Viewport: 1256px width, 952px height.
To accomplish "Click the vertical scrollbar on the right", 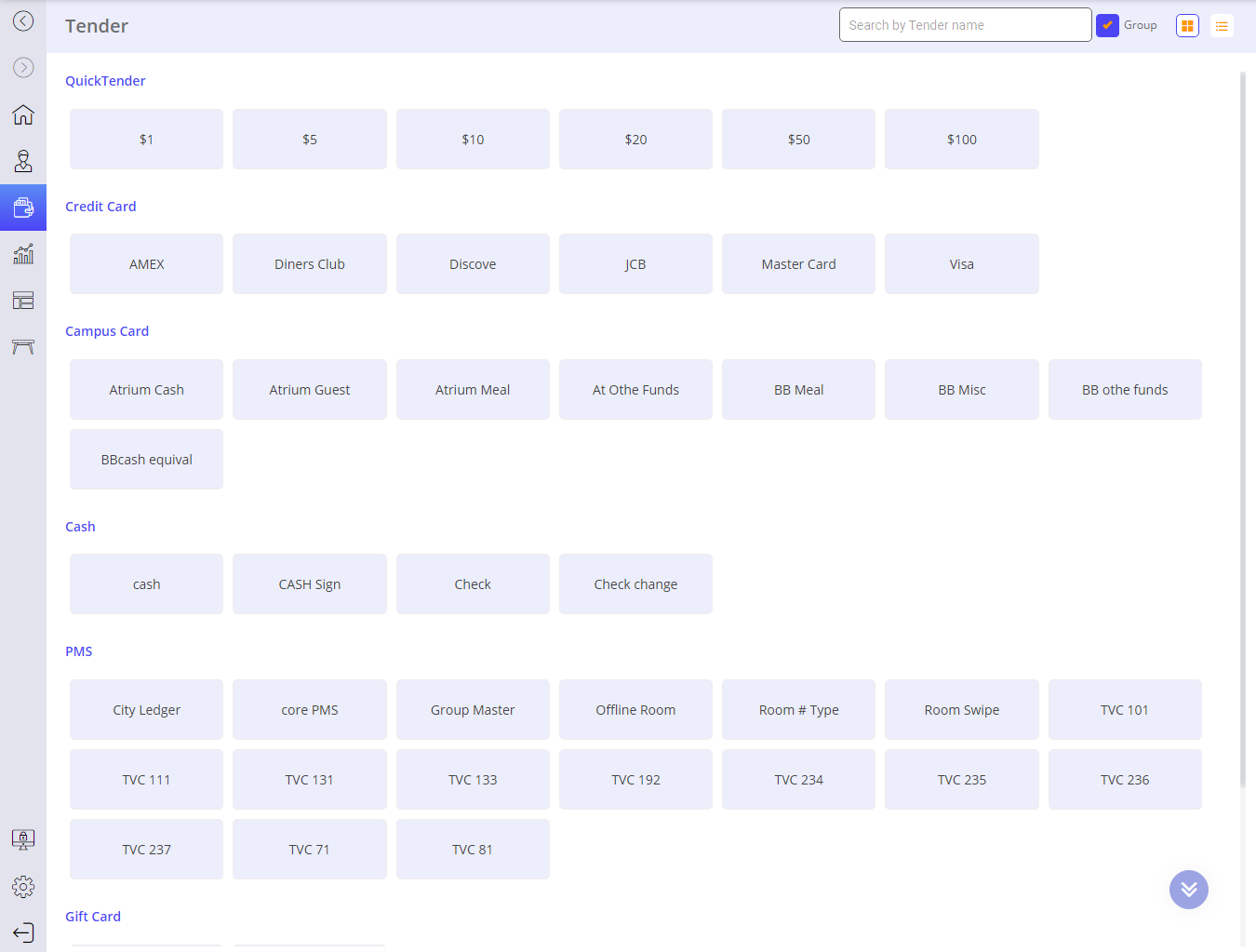I will (x=1243, y=428).
